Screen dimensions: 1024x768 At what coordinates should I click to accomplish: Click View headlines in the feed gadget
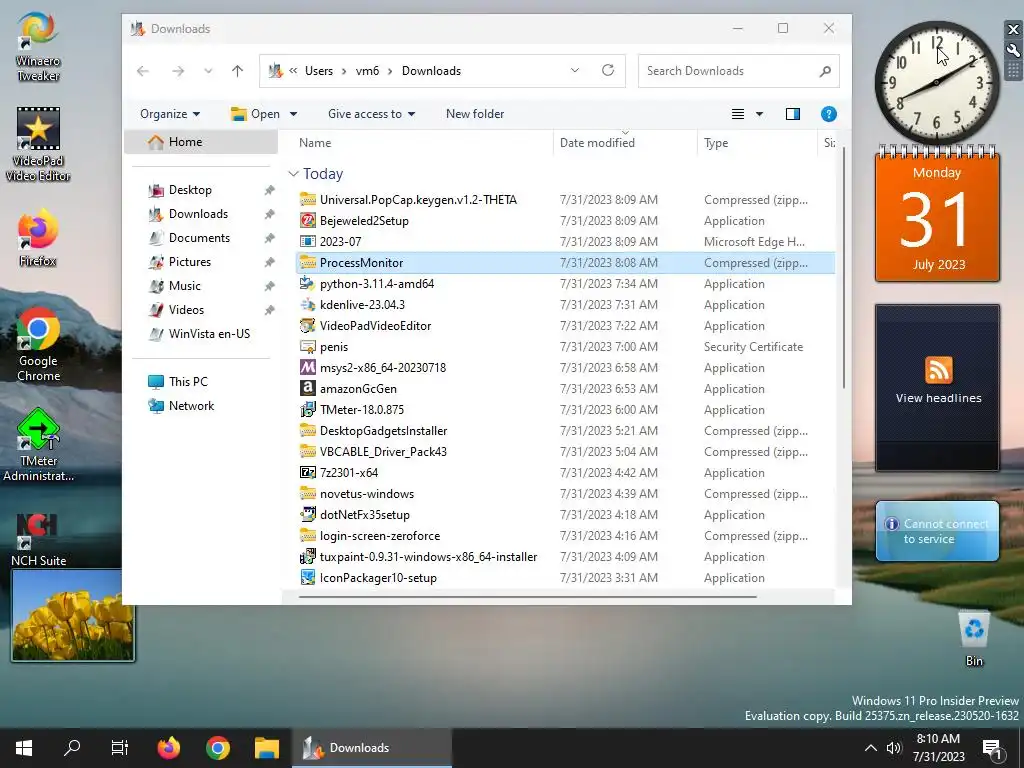tap(938, 398)
